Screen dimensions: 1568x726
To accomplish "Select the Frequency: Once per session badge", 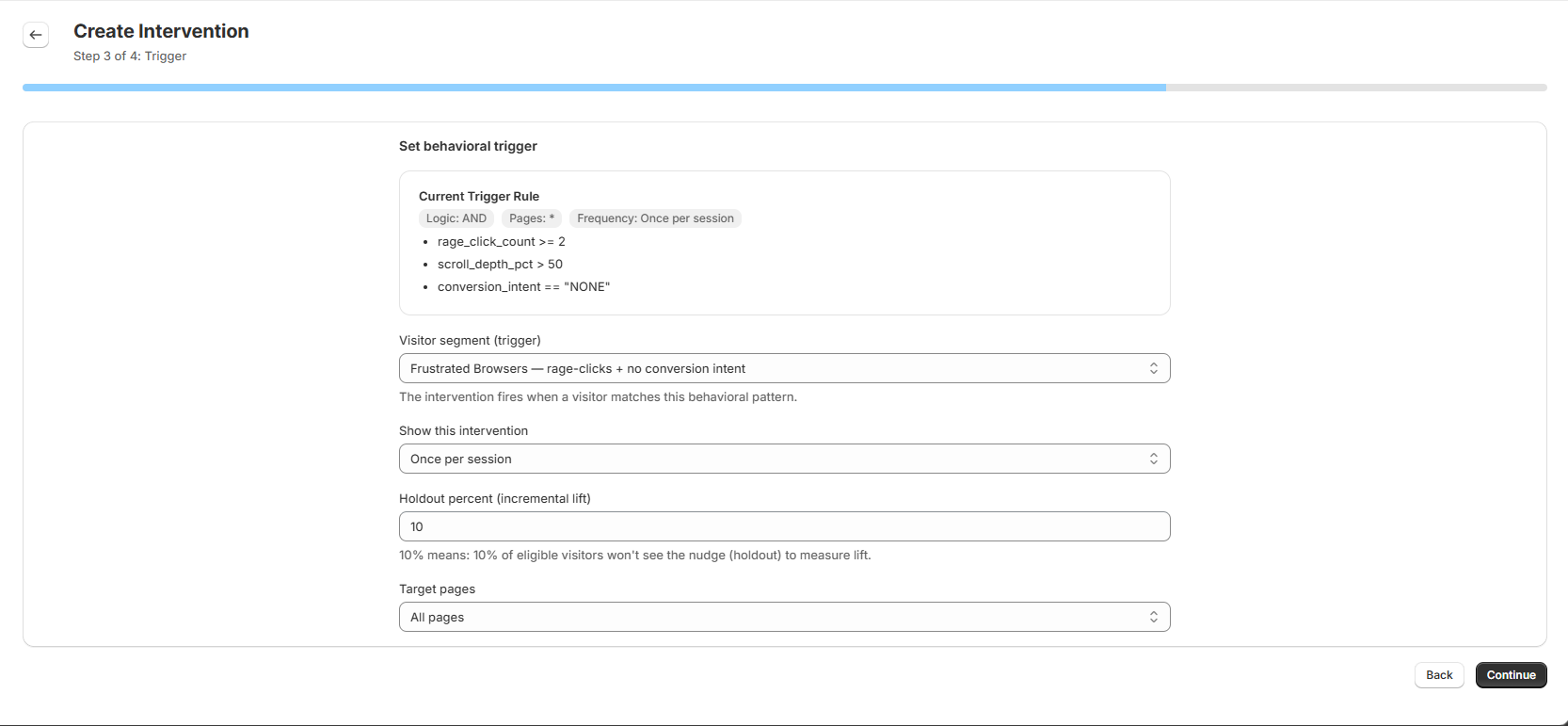I will pos(655,218).
